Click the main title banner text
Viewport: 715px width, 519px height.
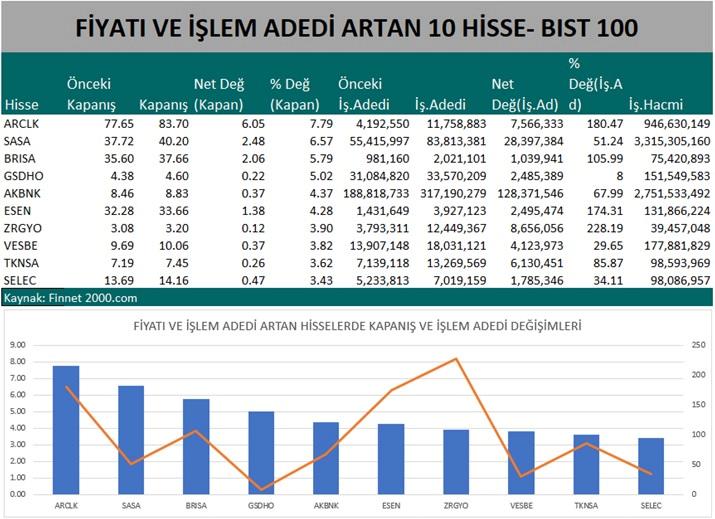click(357, 28)
